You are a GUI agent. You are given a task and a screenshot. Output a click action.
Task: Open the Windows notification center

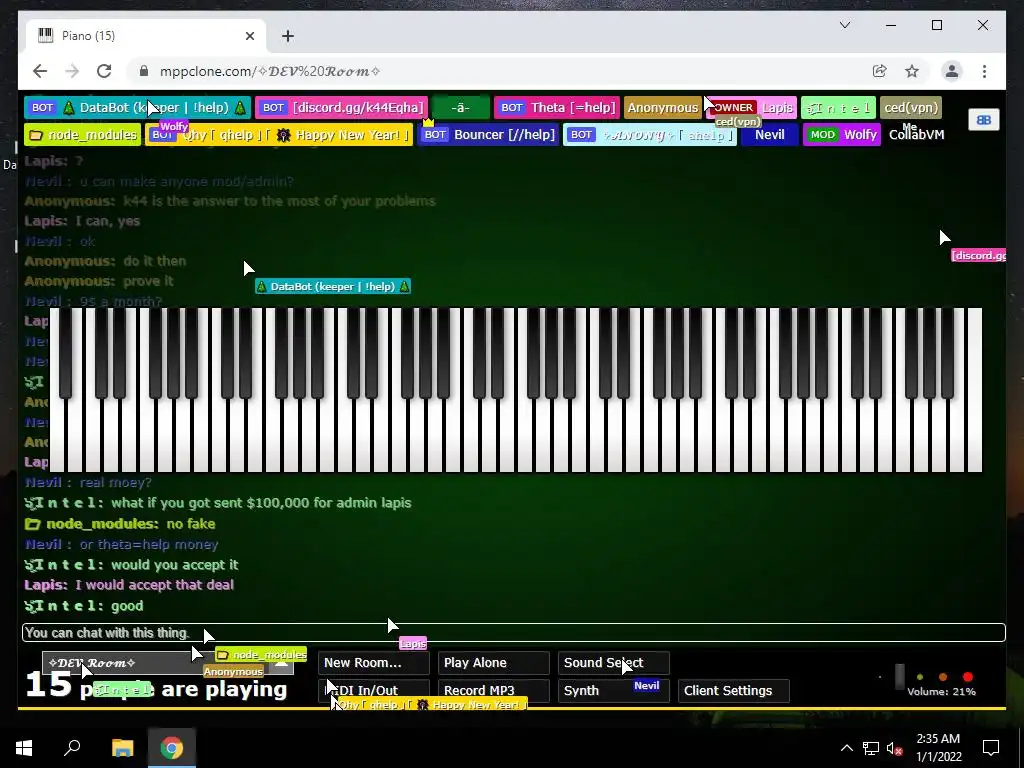tap(991, 748)
